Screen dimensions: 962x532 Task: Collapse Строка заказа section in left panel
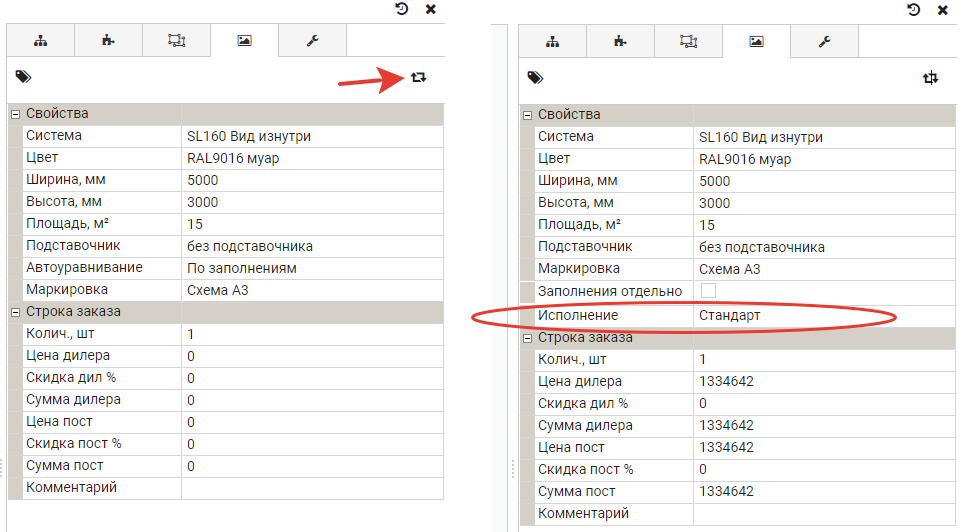(15, 312)
